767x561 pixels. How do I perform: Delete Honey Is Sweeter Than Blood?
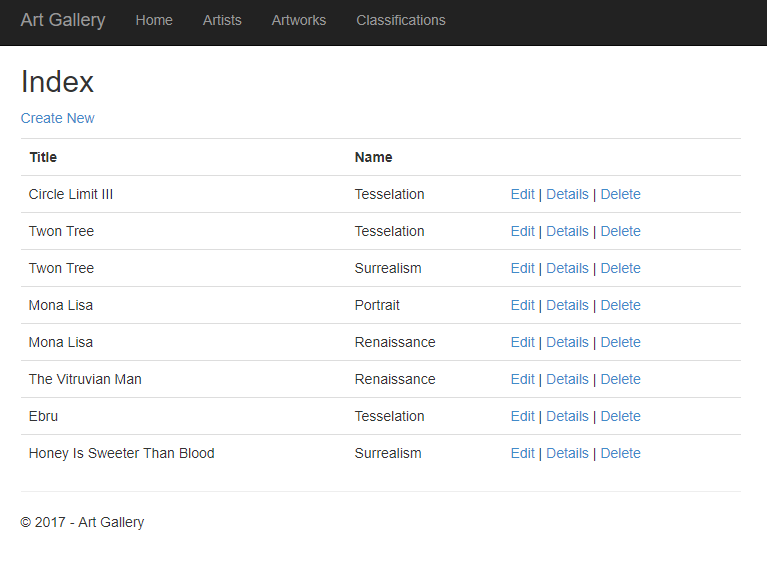pos(620,453)
